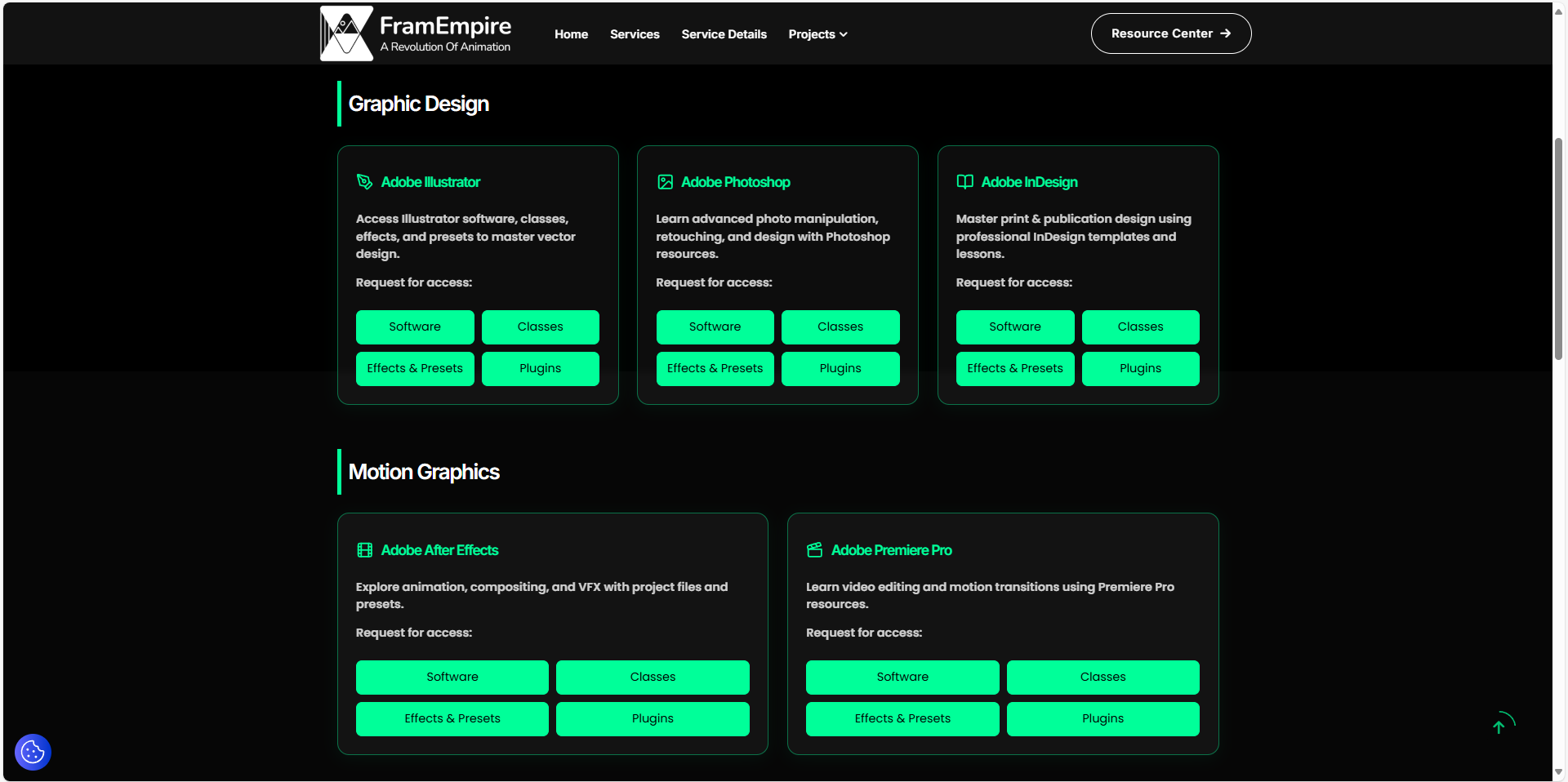Request Plugins for Adobe InDesign
Image resolution: width=1568 pixels, height=782 pixels.
[x=1140, y=368]
